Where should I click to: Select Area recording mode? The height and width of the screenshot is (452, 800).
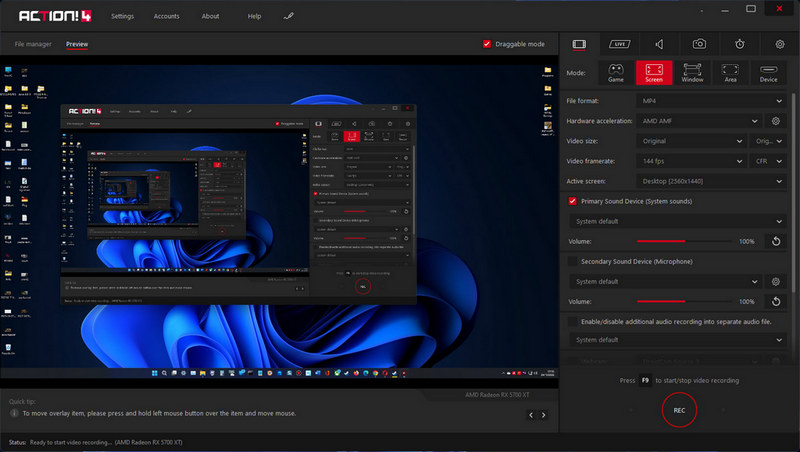click(730, 73)
